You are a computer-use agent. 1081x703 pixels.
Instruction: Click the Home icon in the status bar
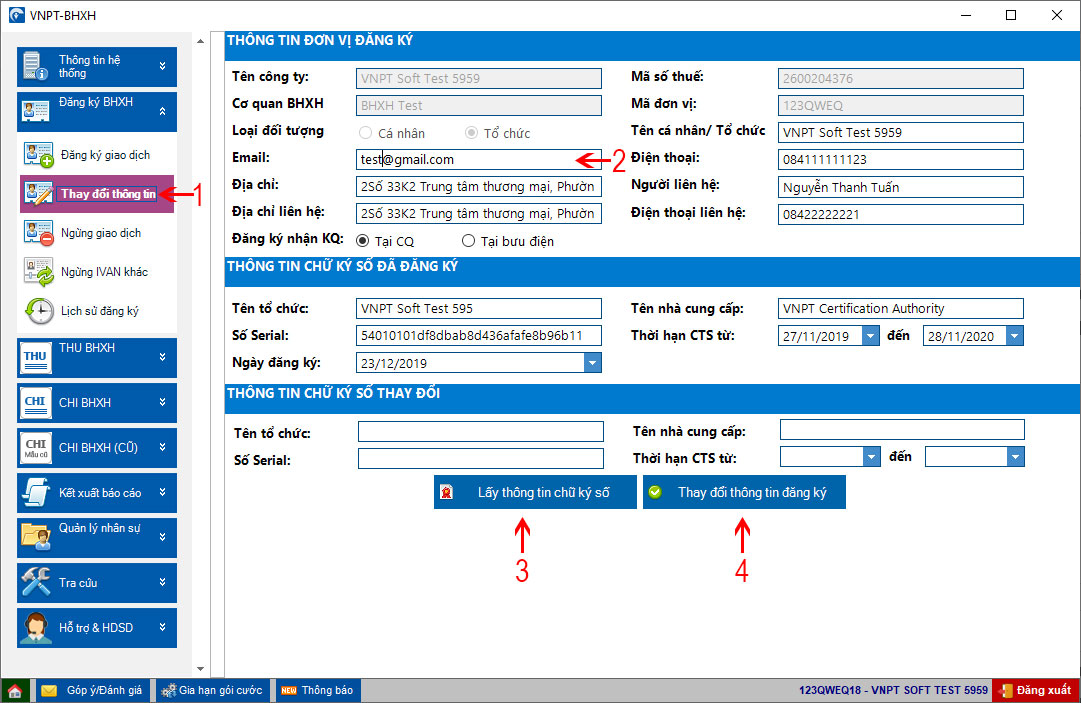14,690
